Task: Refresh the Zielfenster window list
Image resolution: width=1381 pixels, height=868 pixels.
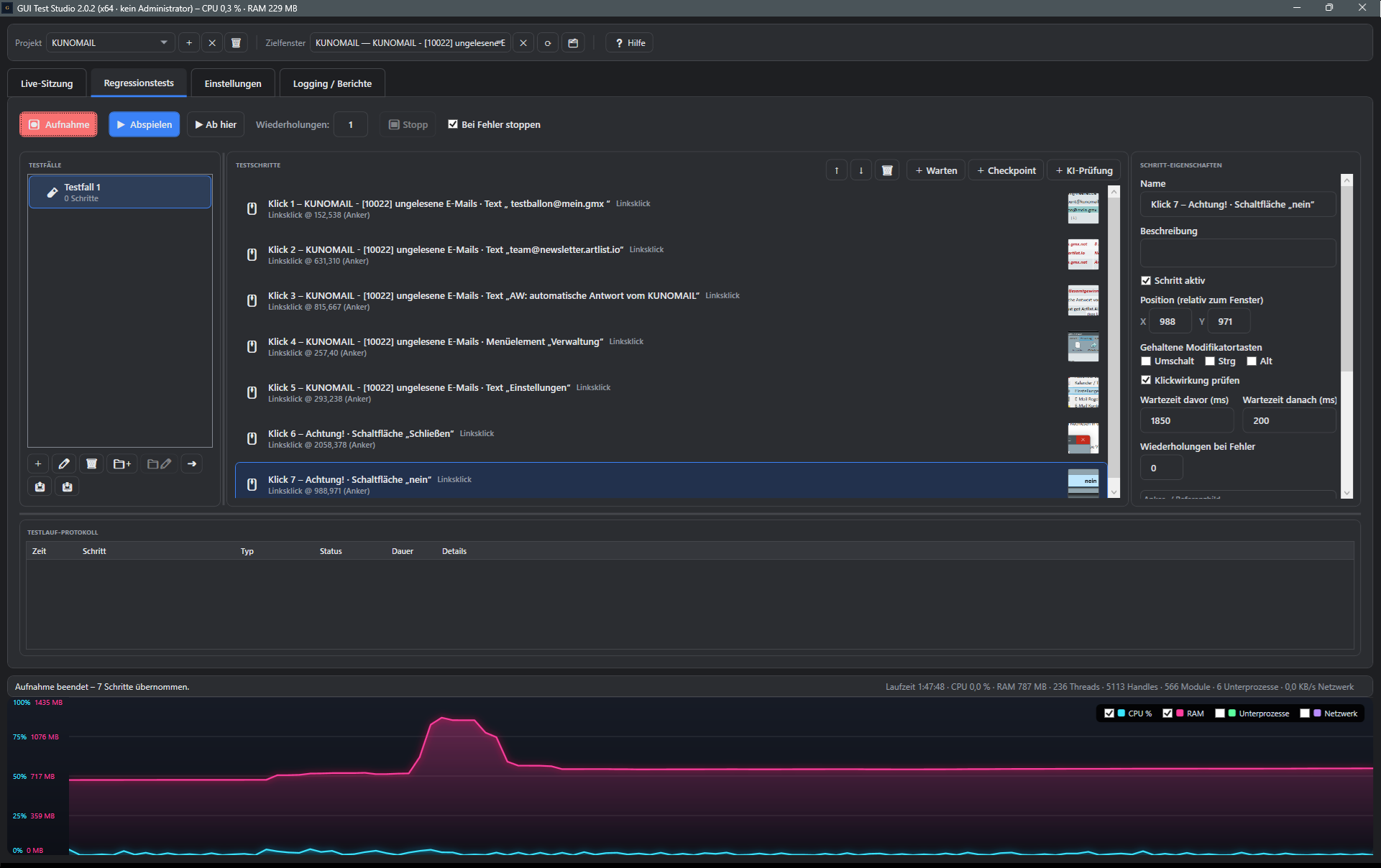Action: [548, 43]
